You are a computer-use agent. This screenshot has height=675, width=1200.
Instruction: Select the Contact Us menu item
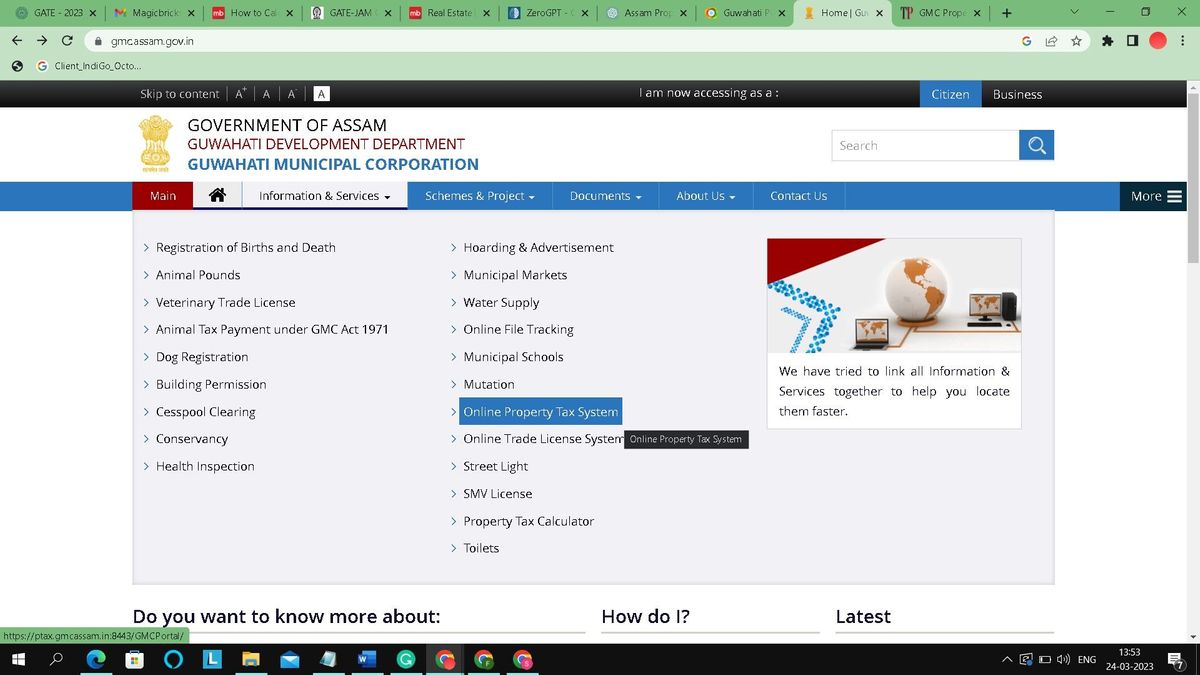click(798, 195)
